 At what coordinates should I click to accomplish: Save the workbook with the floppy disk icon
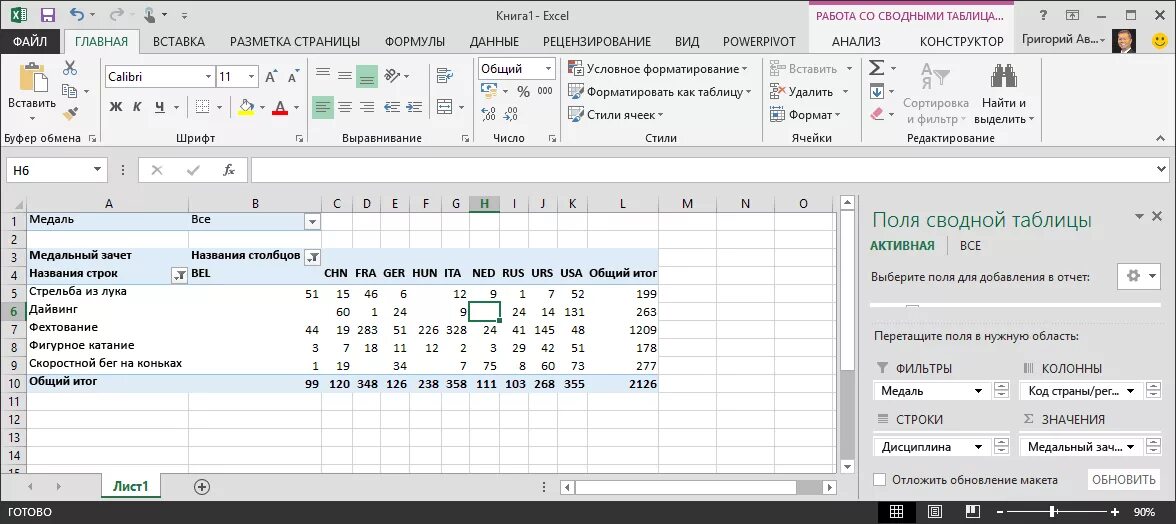click(x=47, y=14)
